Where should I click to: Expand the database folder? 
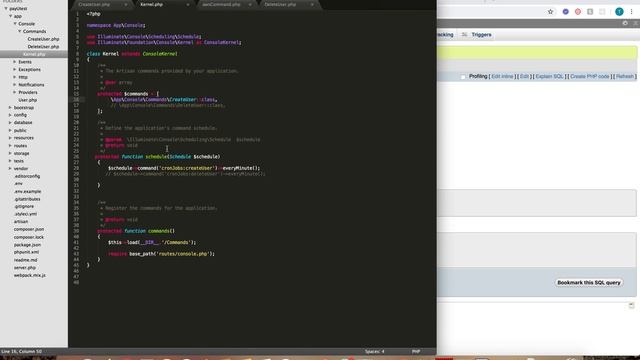pos(10,122)
